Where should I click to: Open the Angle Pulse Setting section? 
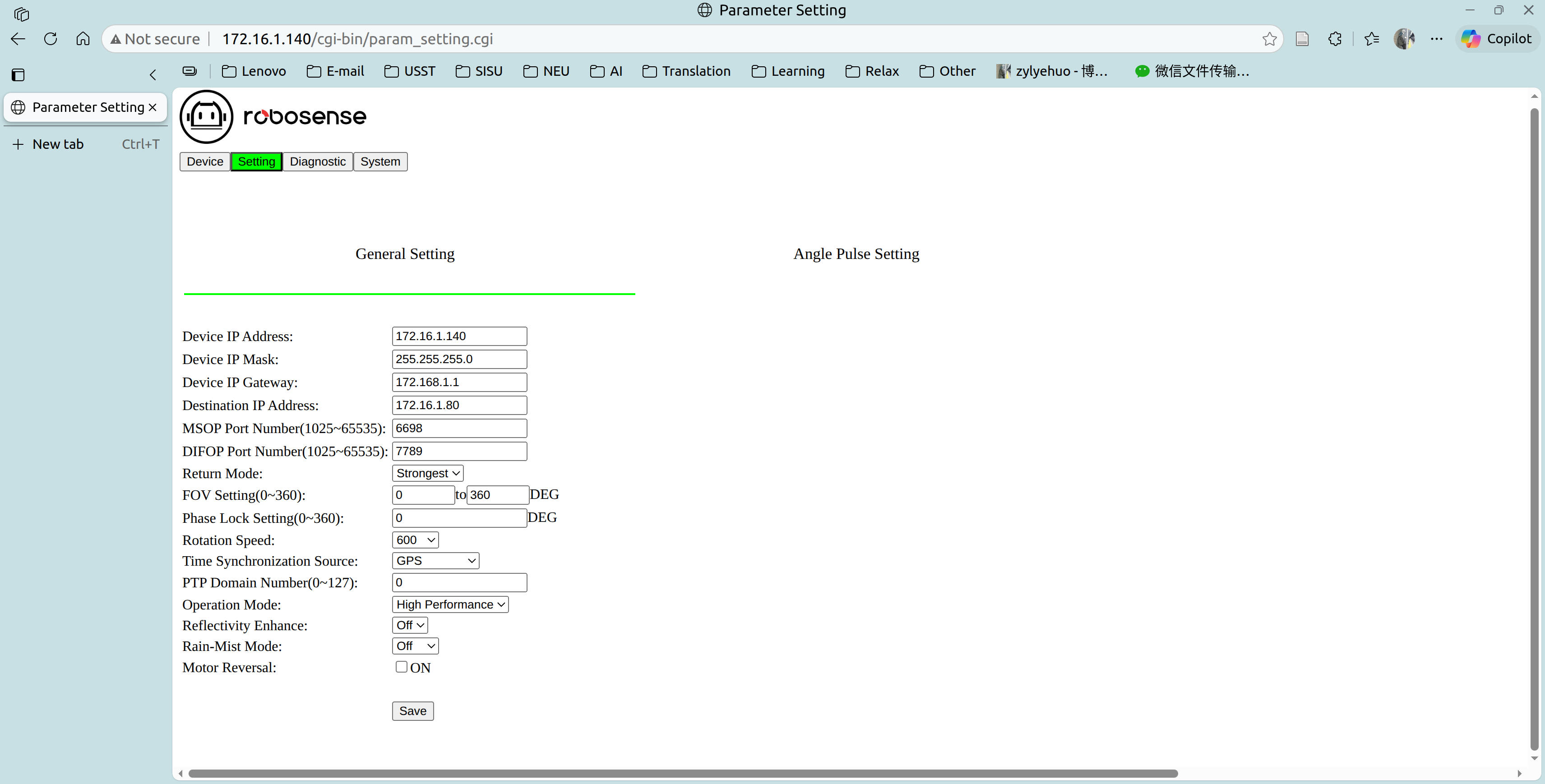[x=856, y=254]
